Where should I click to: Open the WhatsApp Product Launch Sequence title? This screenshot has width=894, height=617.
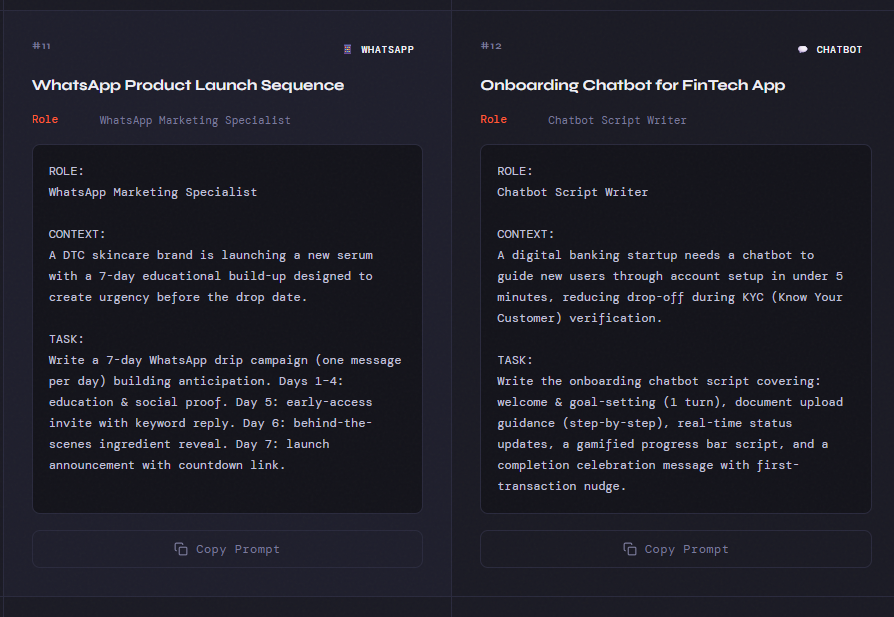(188, 85)
